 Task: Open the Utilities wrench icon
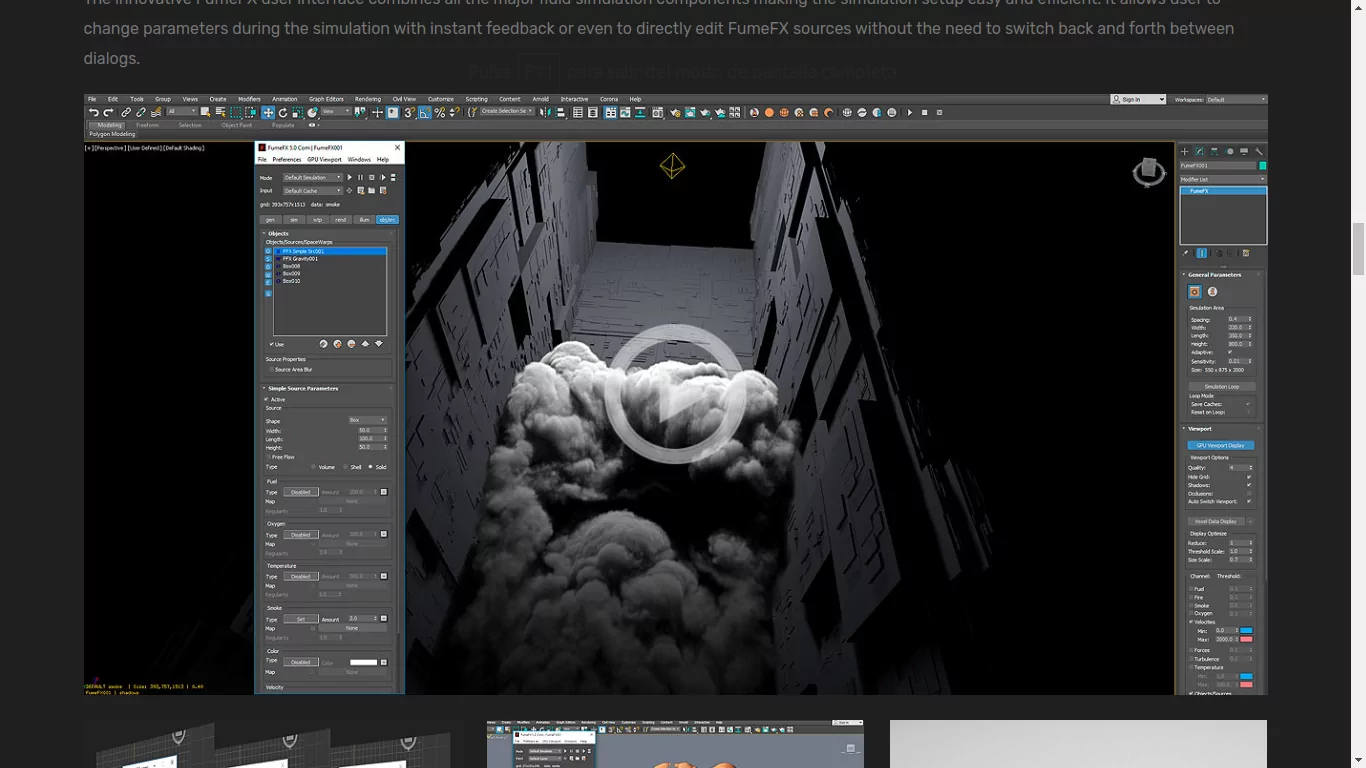[1259, 151]
